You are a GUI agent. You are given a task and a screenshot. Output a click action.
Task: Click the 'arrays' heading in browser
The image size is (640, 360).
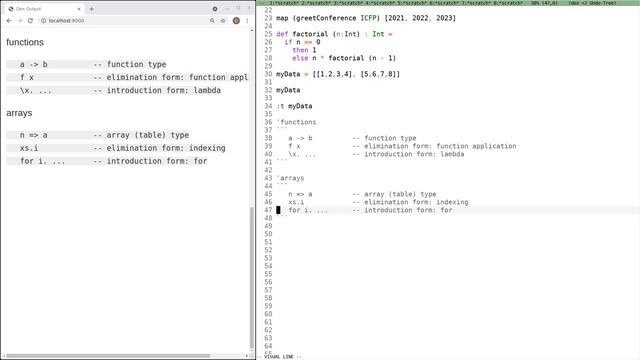pyautogui.click(x=19, y=113)
